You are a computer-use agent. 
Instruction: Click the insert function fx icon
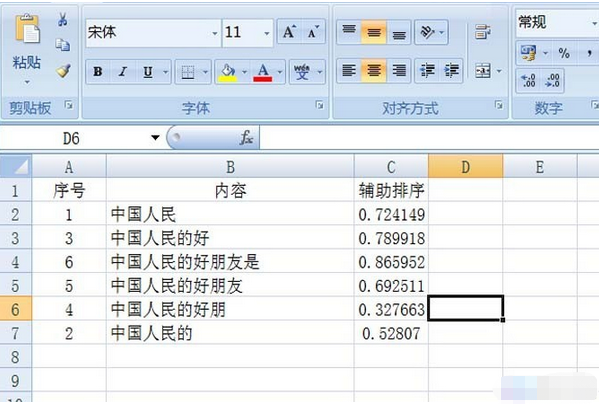(247, 137)
